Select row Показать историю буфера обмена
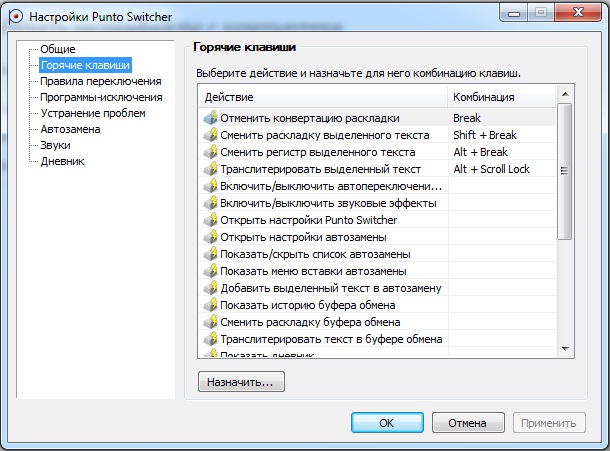This screenshot has height=451, width=610. (378, 305)
